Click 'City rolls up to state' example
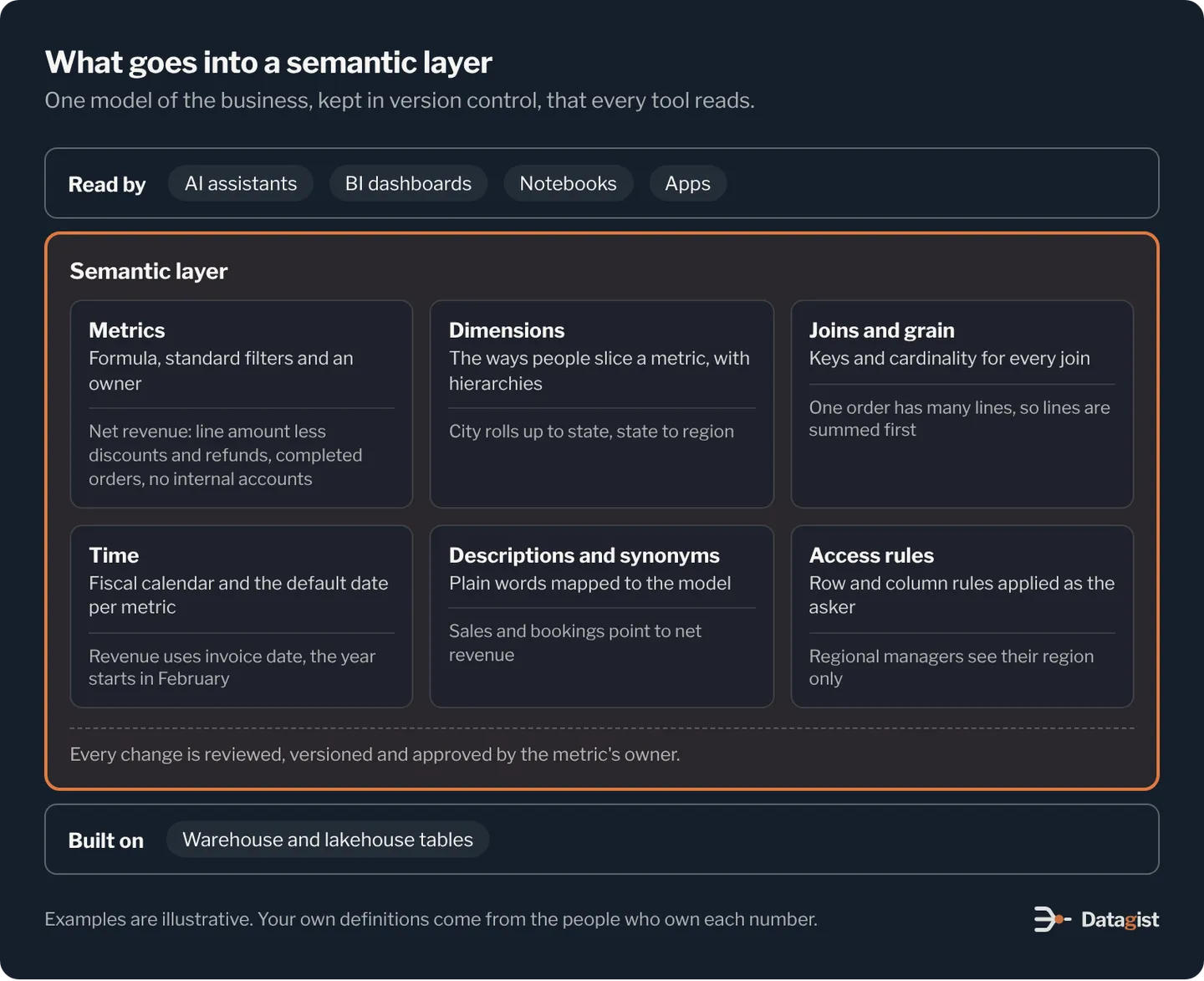This screenshot has height=981, width=1204. (591, 432)
